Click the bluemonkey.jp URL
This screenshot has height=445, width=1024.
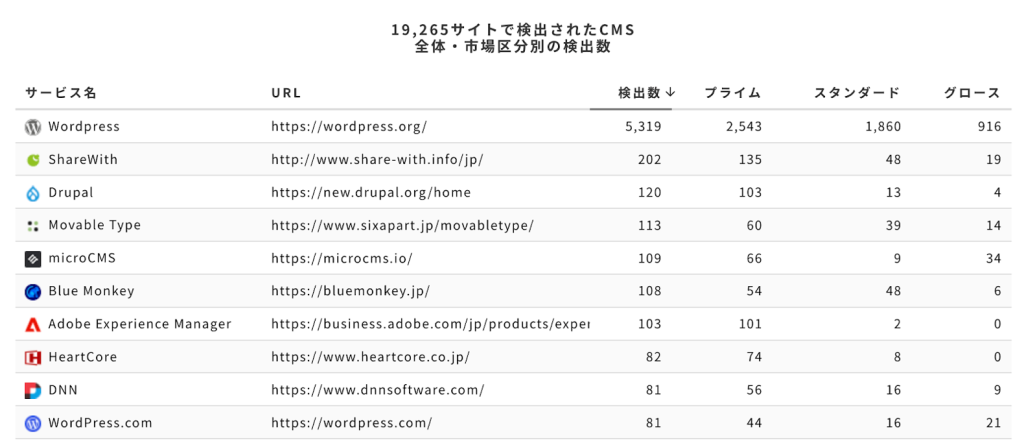coord(350,292)
